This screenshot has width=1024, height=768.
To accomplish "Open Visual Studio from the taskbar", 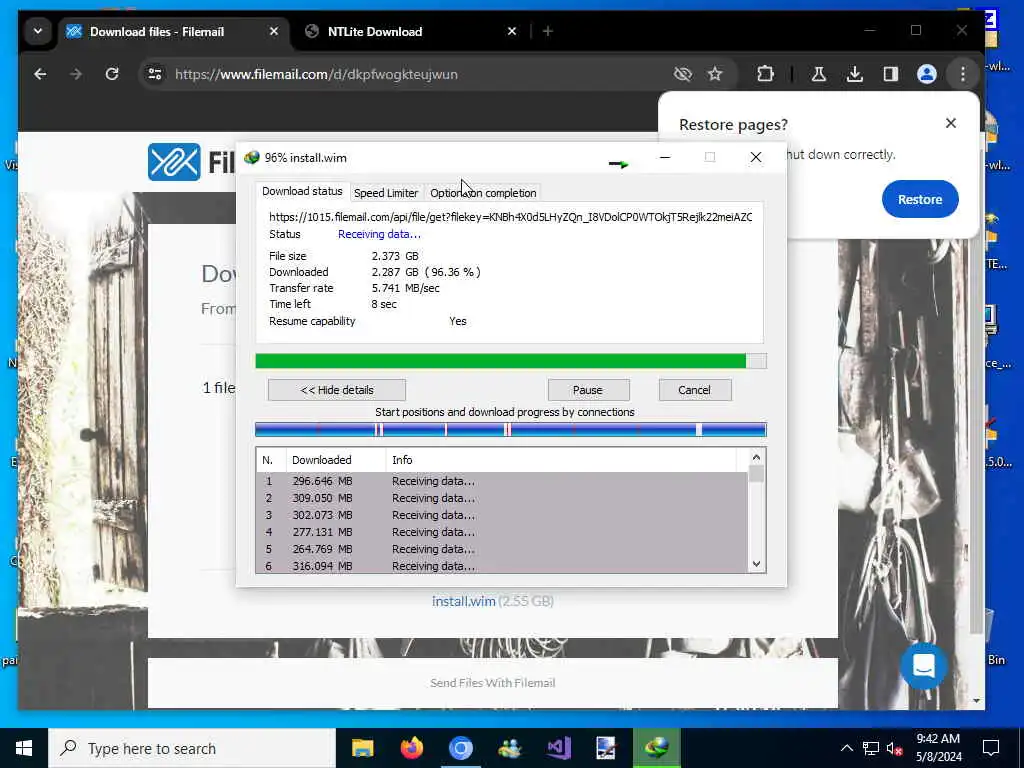I will click(x=559, y=748).
